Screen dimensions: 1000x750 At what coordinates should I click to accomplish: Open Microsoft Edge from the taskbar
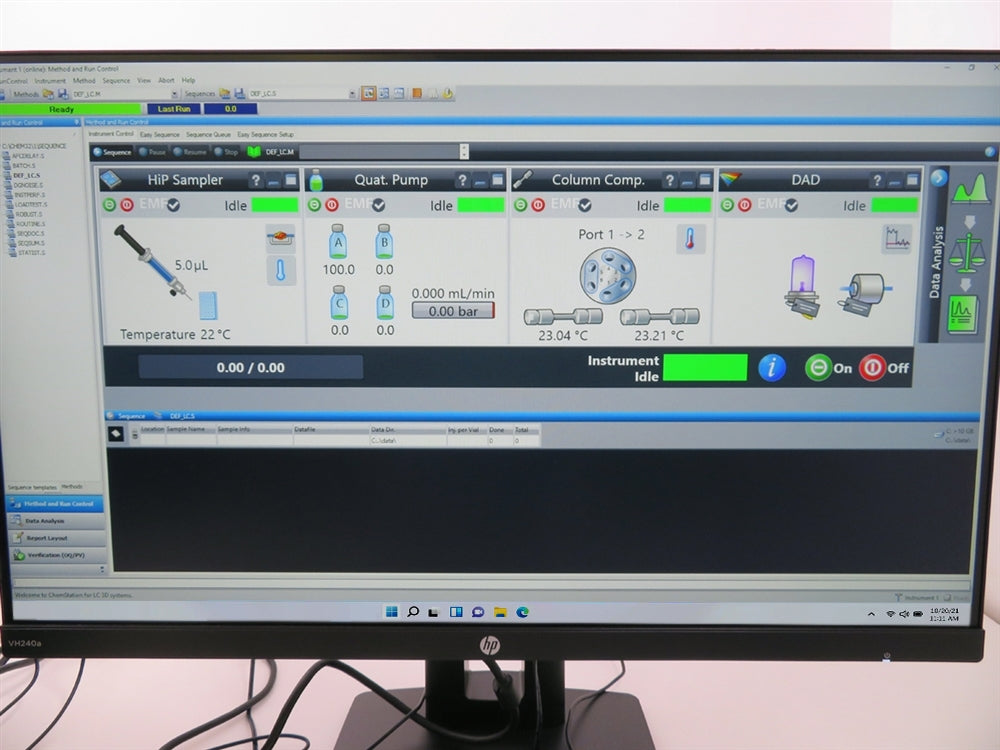[x=522, y=612]
